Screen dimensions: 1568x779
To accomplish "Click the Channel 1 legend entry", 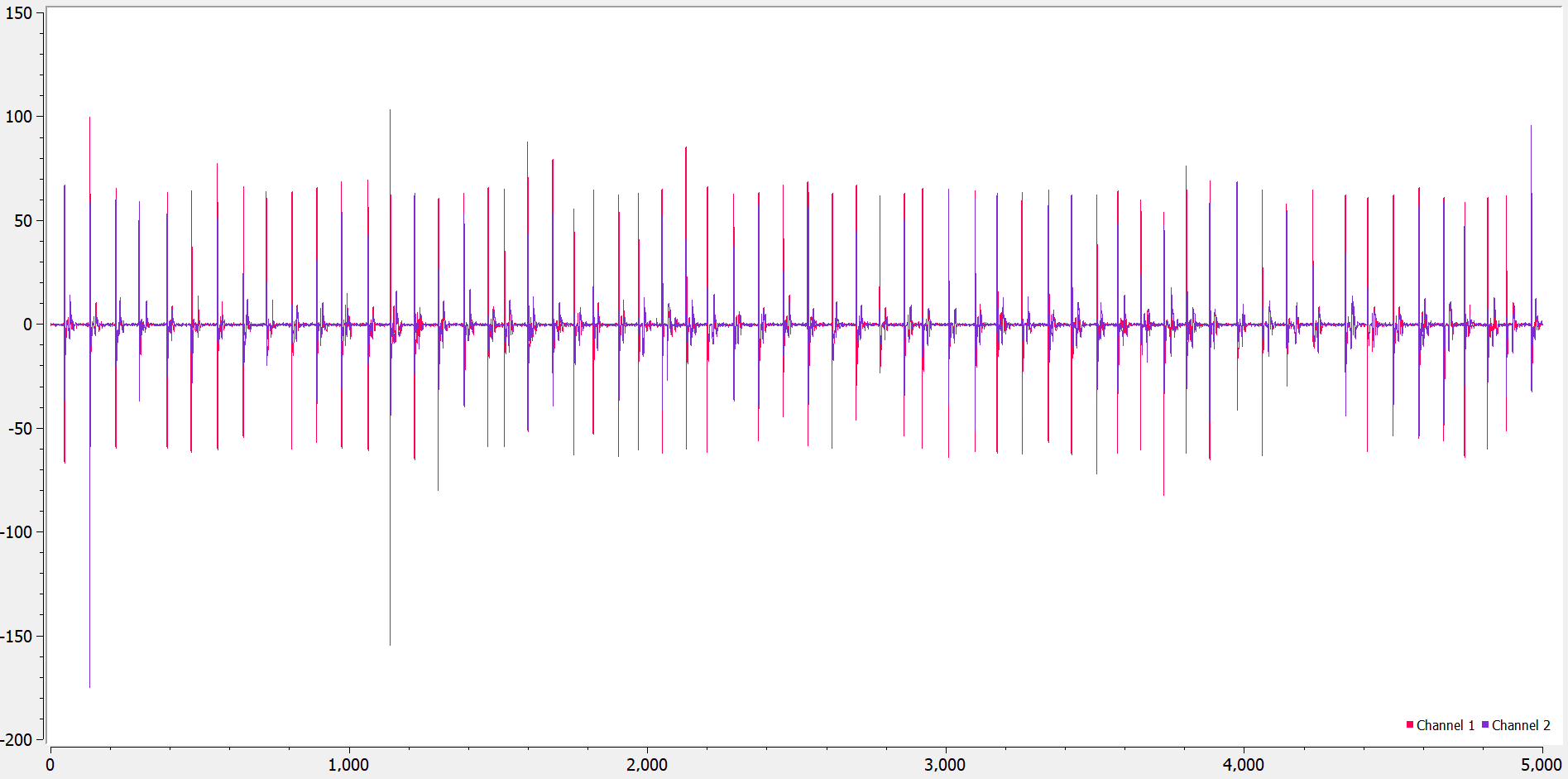I will pyautogui.click(x=1441, y=725).
